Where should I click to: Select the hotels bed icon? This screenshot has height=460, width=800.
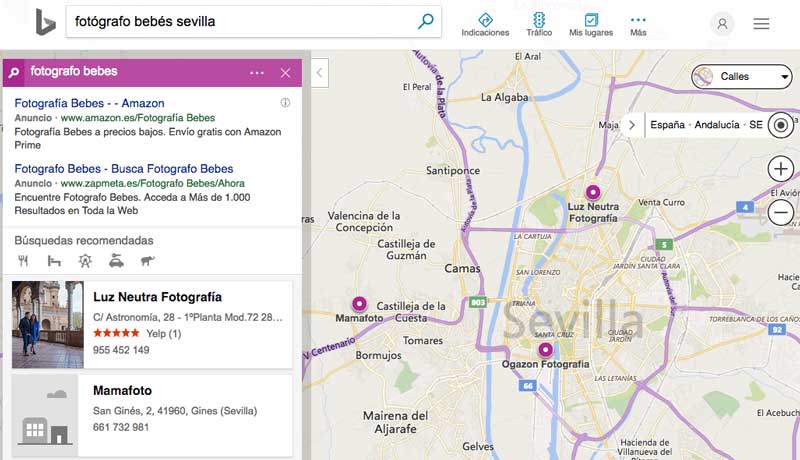tap(54, 261)
